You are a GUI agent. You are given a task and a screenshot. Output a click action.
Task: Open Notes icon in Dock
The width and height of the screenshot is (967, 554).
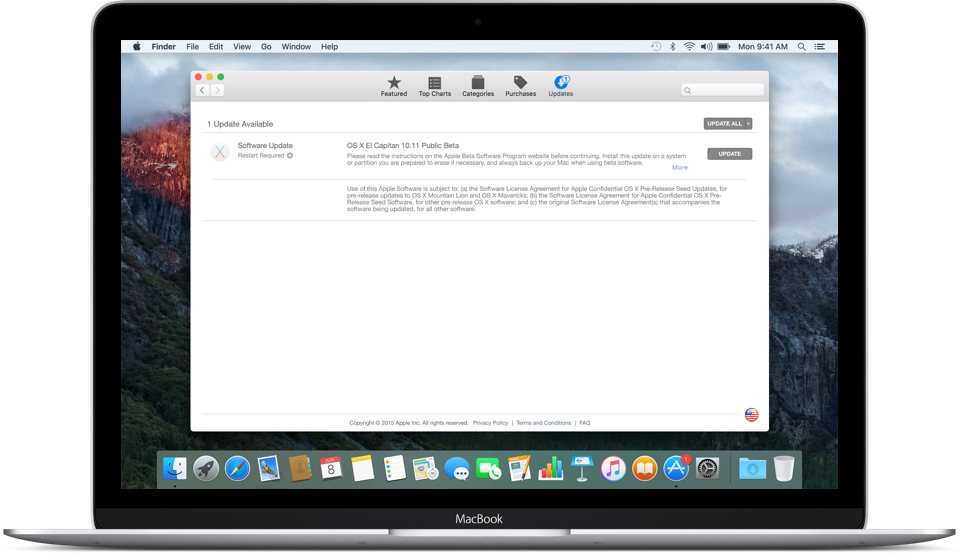tap(363, 469)
